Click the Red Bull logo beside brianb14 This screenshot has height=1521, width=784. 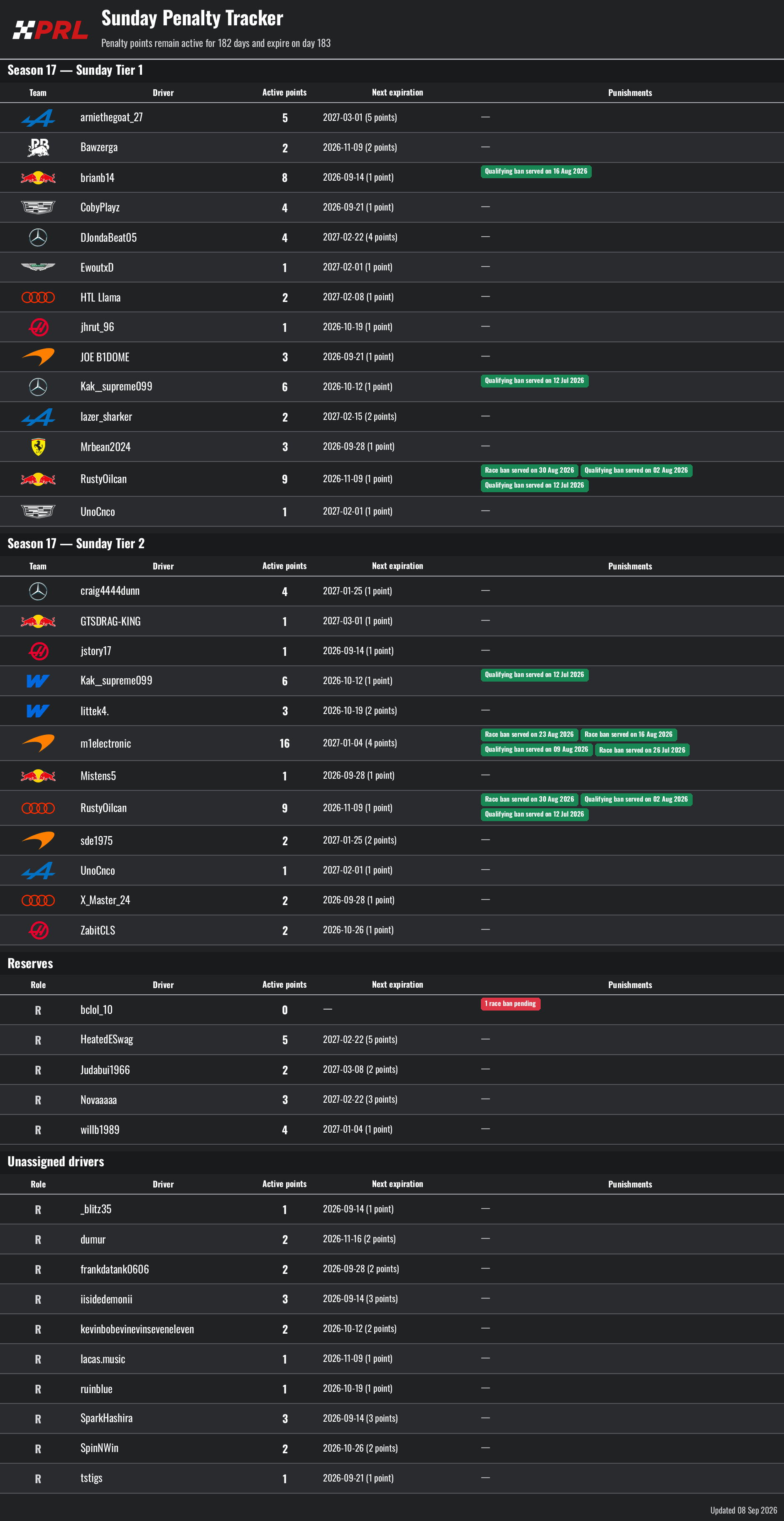(x=38, y=178)
